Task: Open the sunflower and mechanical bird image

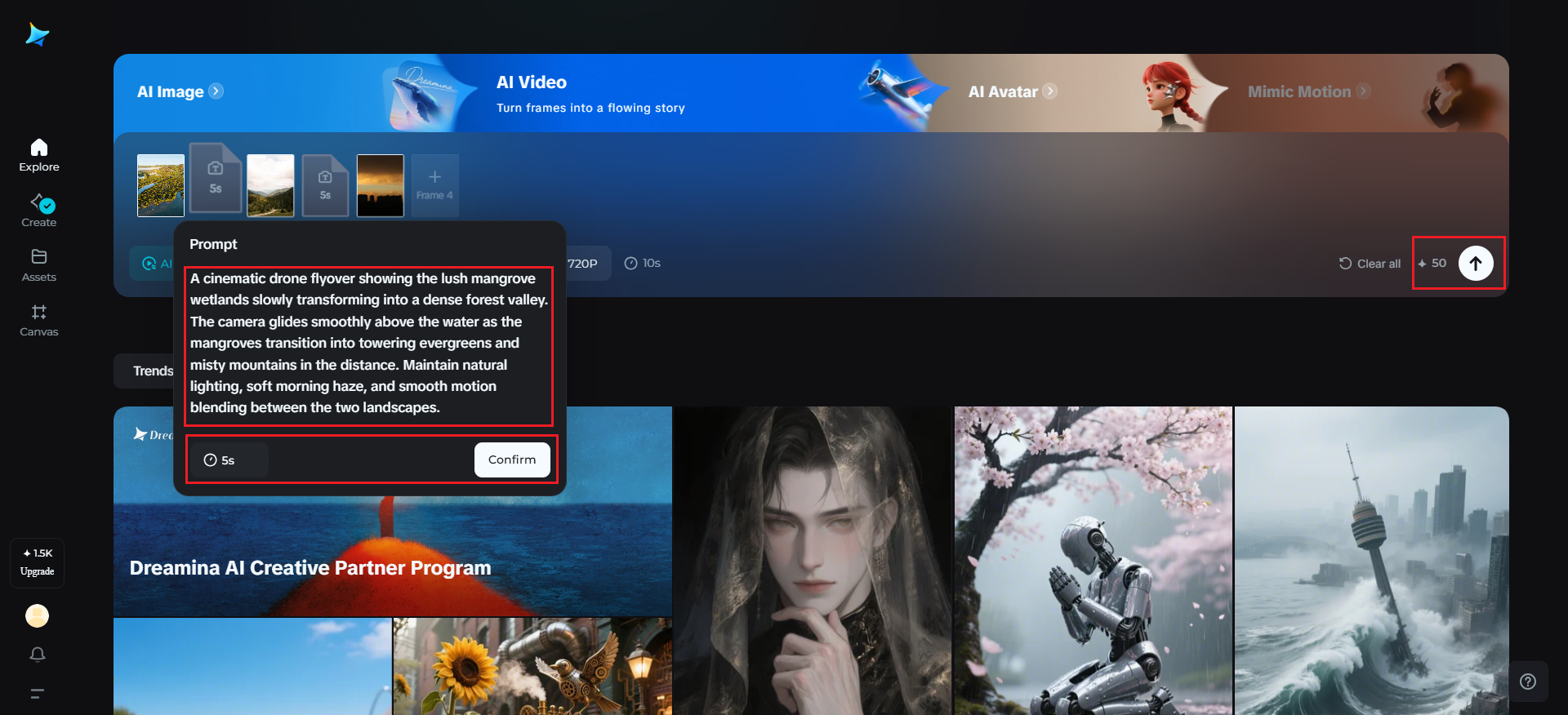Action: click(x=532, y=666)
